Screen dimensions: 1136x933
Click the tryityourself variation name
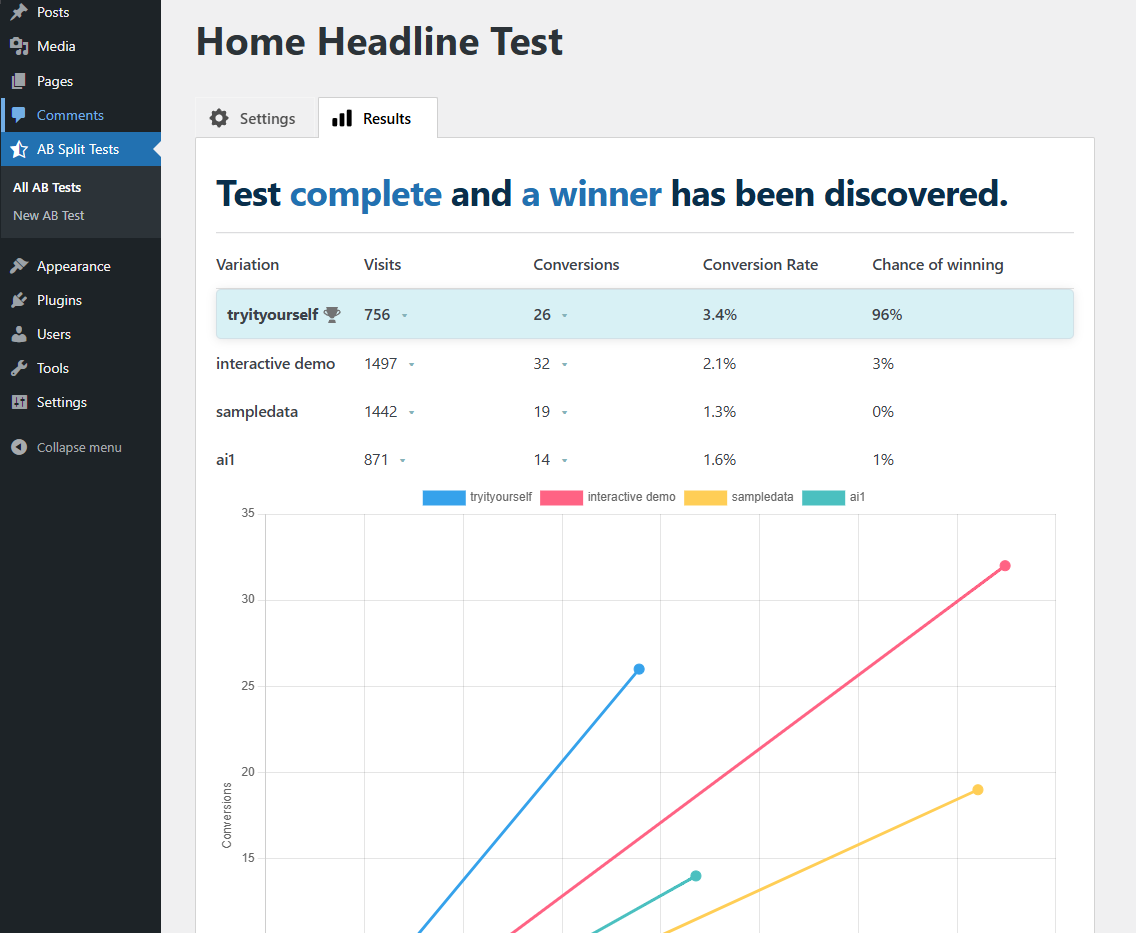point(272,314)
